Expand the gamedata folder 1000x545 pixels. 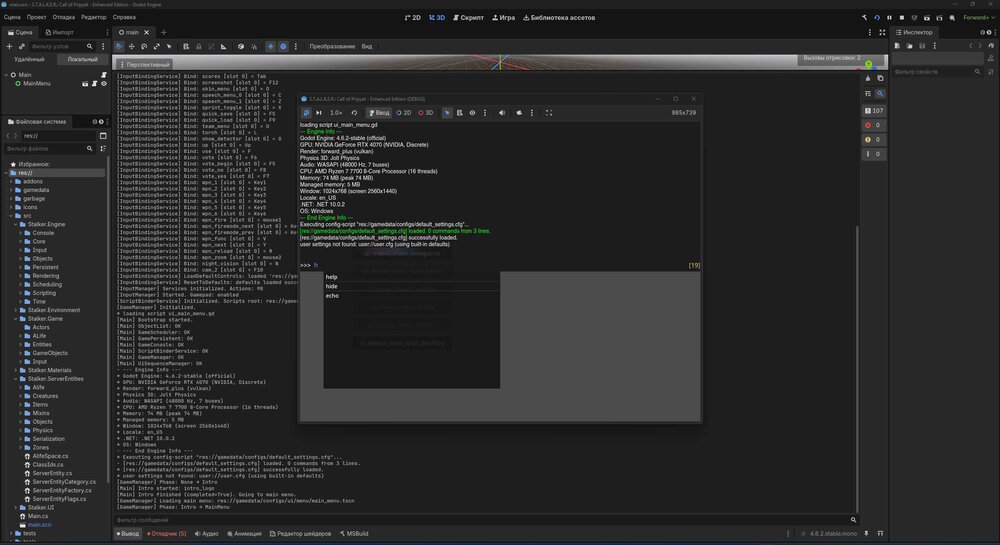pos(11,190)
